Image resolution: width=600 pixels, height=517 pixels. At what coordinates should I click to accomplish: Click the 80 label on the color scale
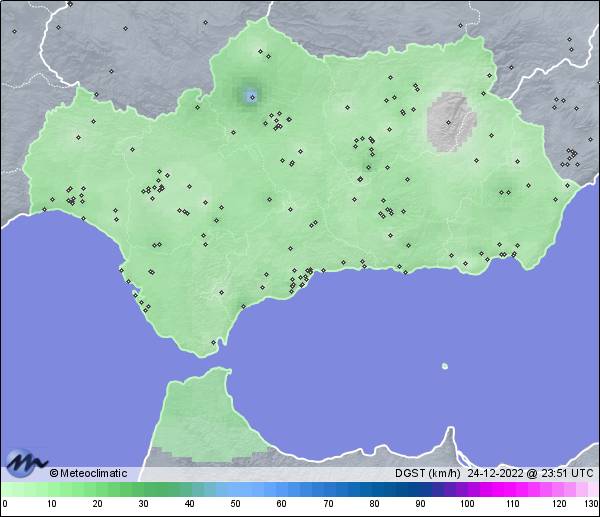pyautogui.click(x=374, y=503)
